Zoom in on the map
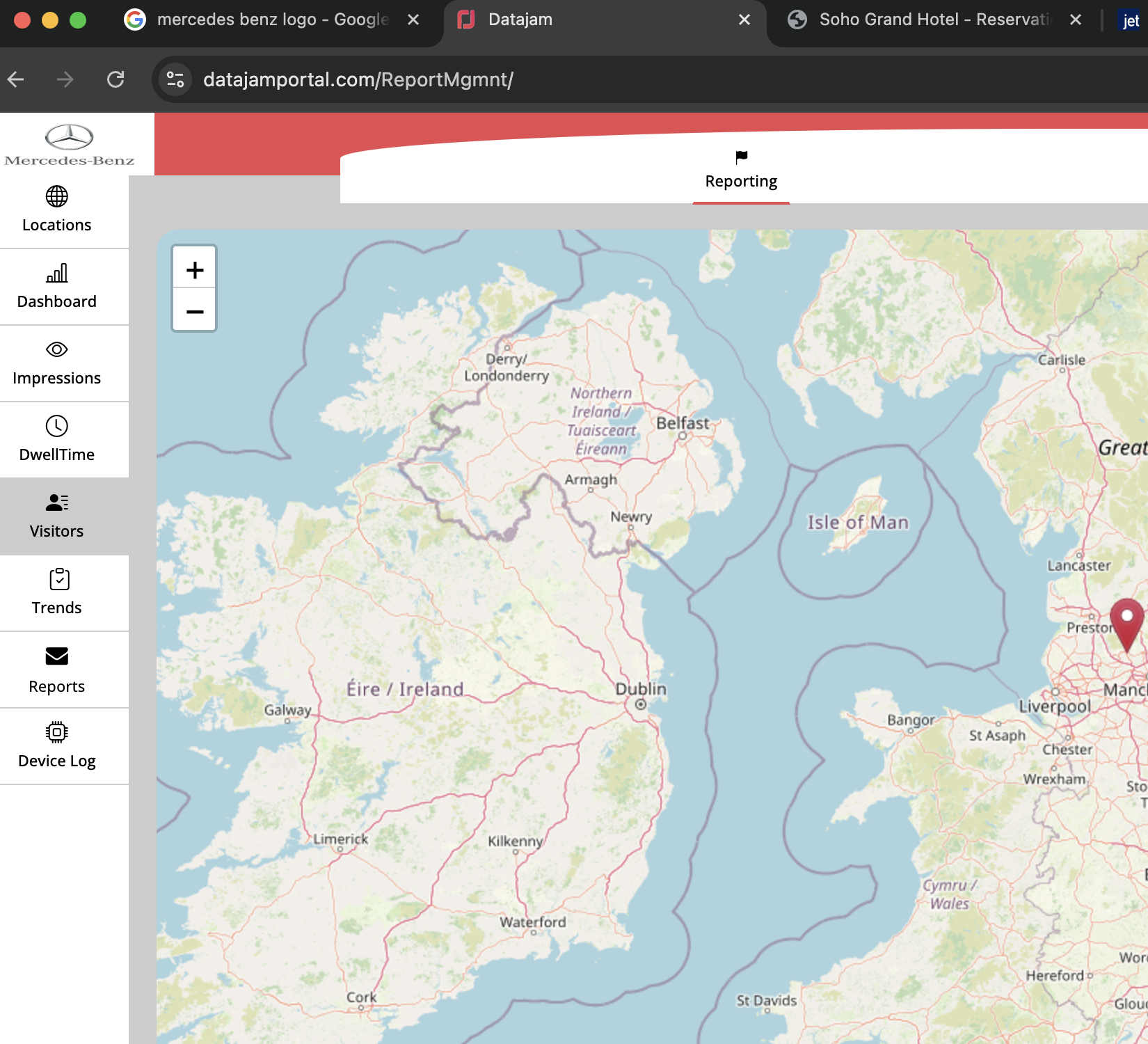The image size is (1148, 1044). tap(194, 269)
